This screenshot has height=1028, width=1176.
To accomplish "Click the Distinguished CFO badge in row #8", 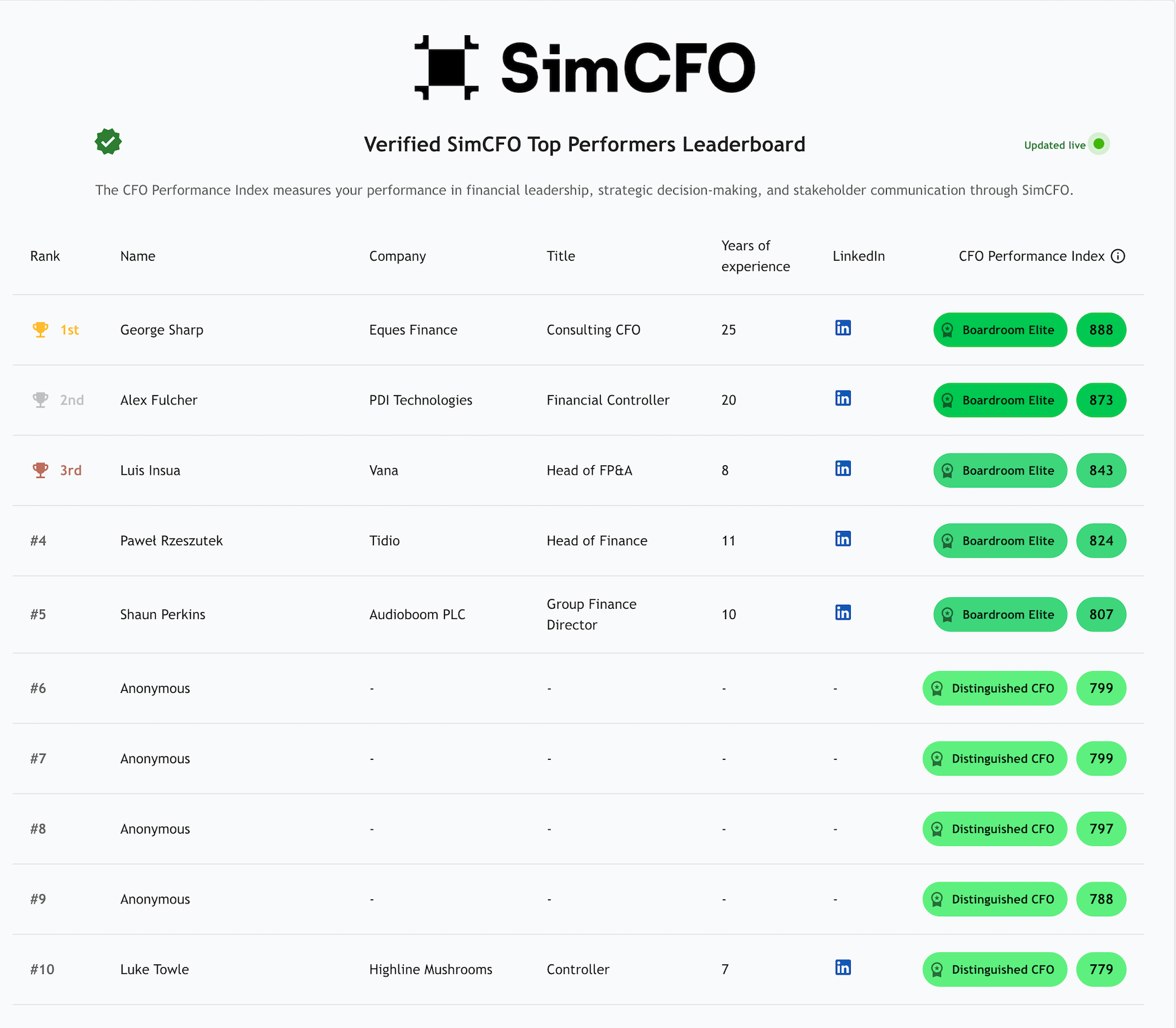I will pos(994,830).
